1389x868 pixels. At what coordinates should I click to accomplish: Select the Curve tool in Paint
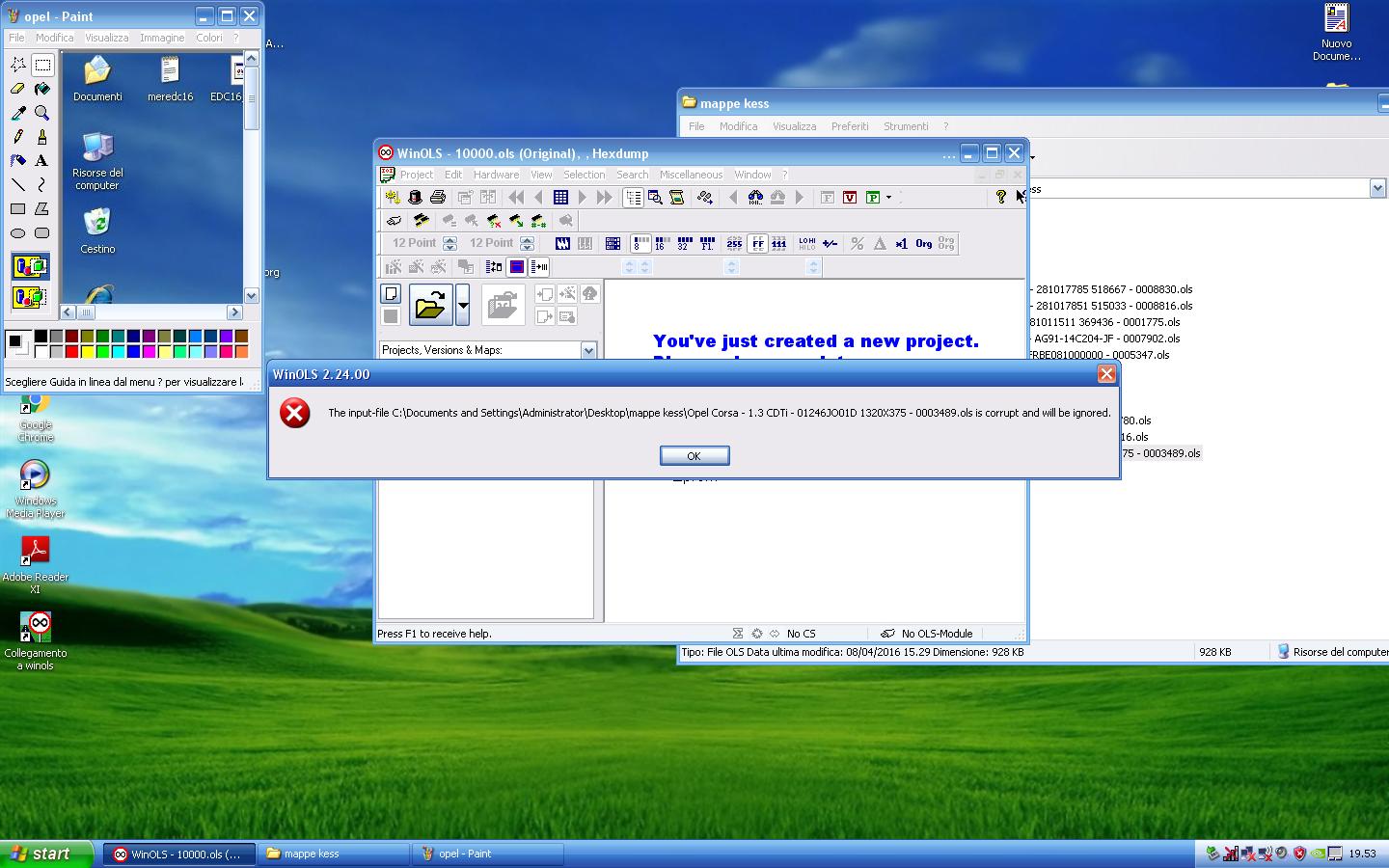pos(41,184)
